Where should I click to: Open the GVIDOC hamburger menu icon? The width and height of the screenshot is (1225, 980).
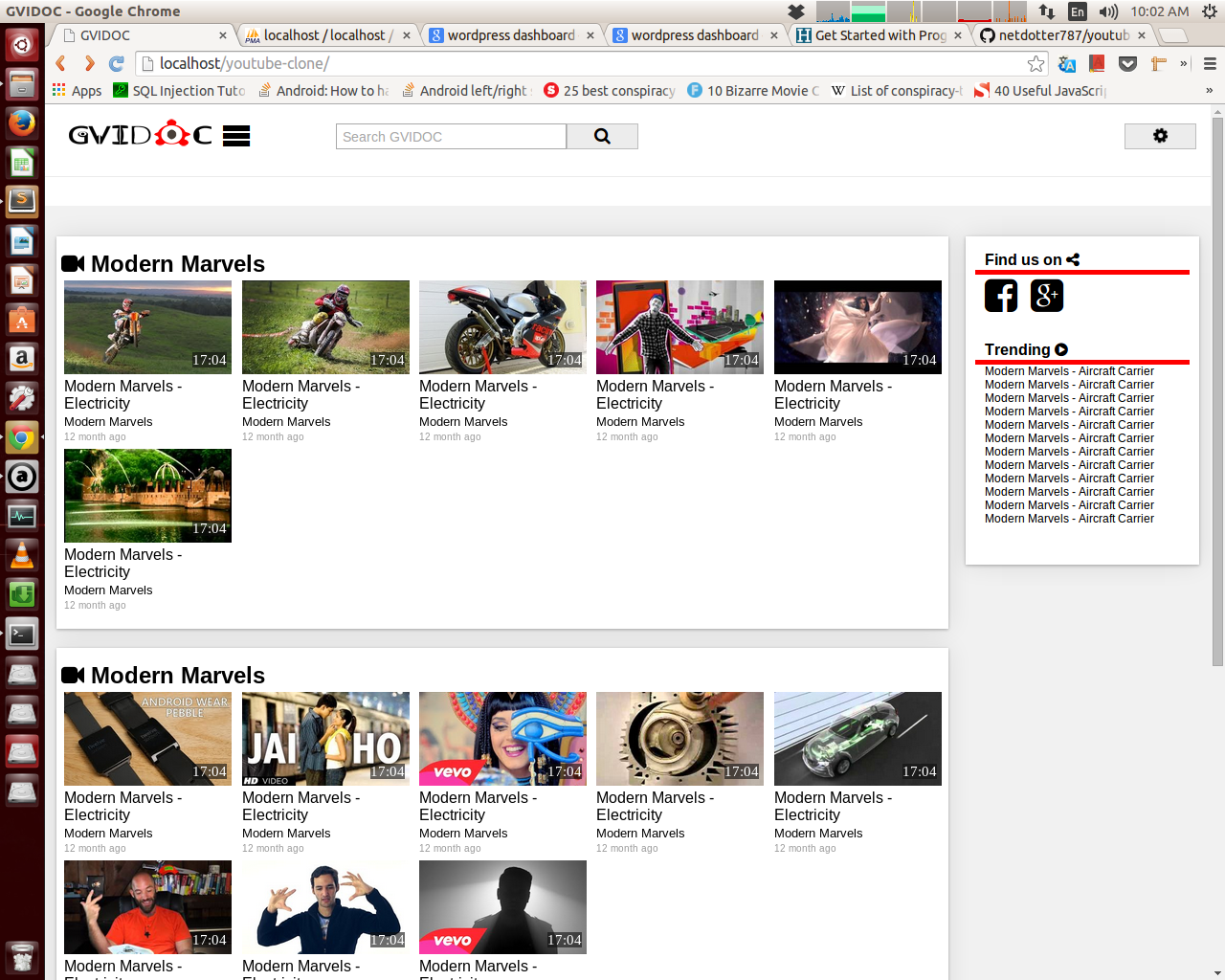pos(236,136)
